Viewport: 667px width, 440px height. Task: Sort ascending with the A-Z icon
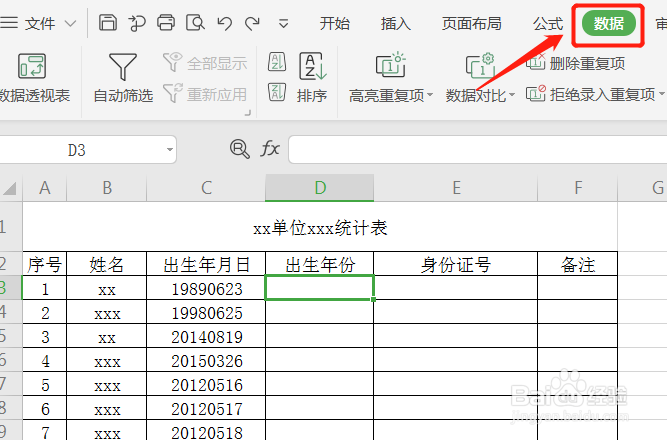(277, 62)
